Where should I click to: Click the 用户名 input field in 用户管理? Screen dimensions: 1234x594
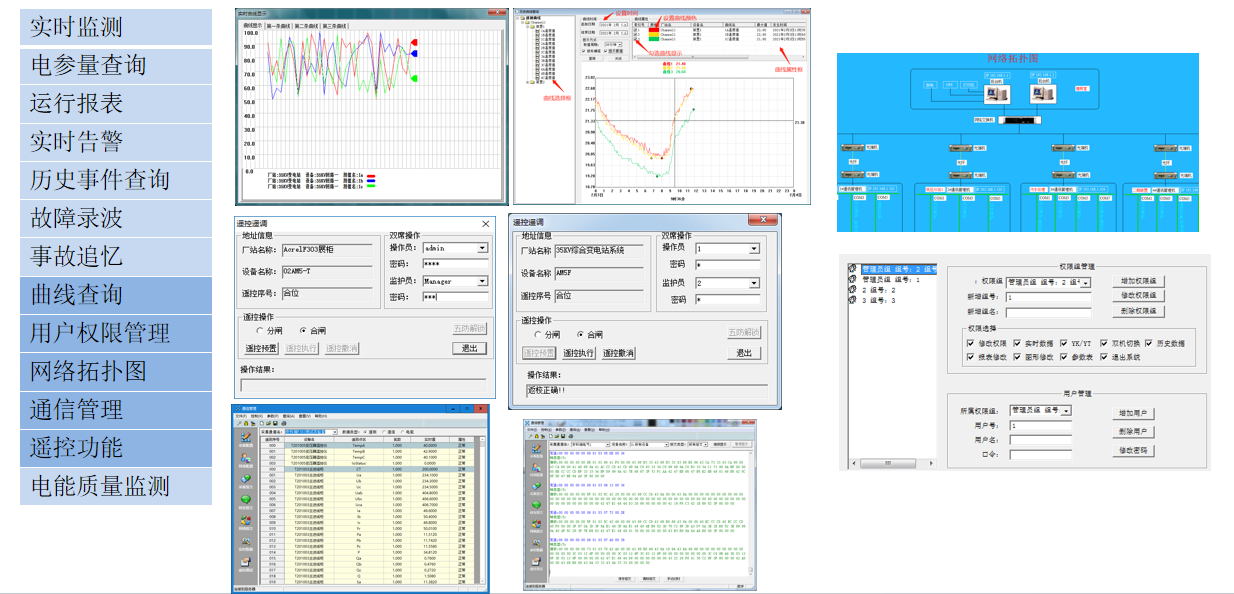(x=1039, y=440)
